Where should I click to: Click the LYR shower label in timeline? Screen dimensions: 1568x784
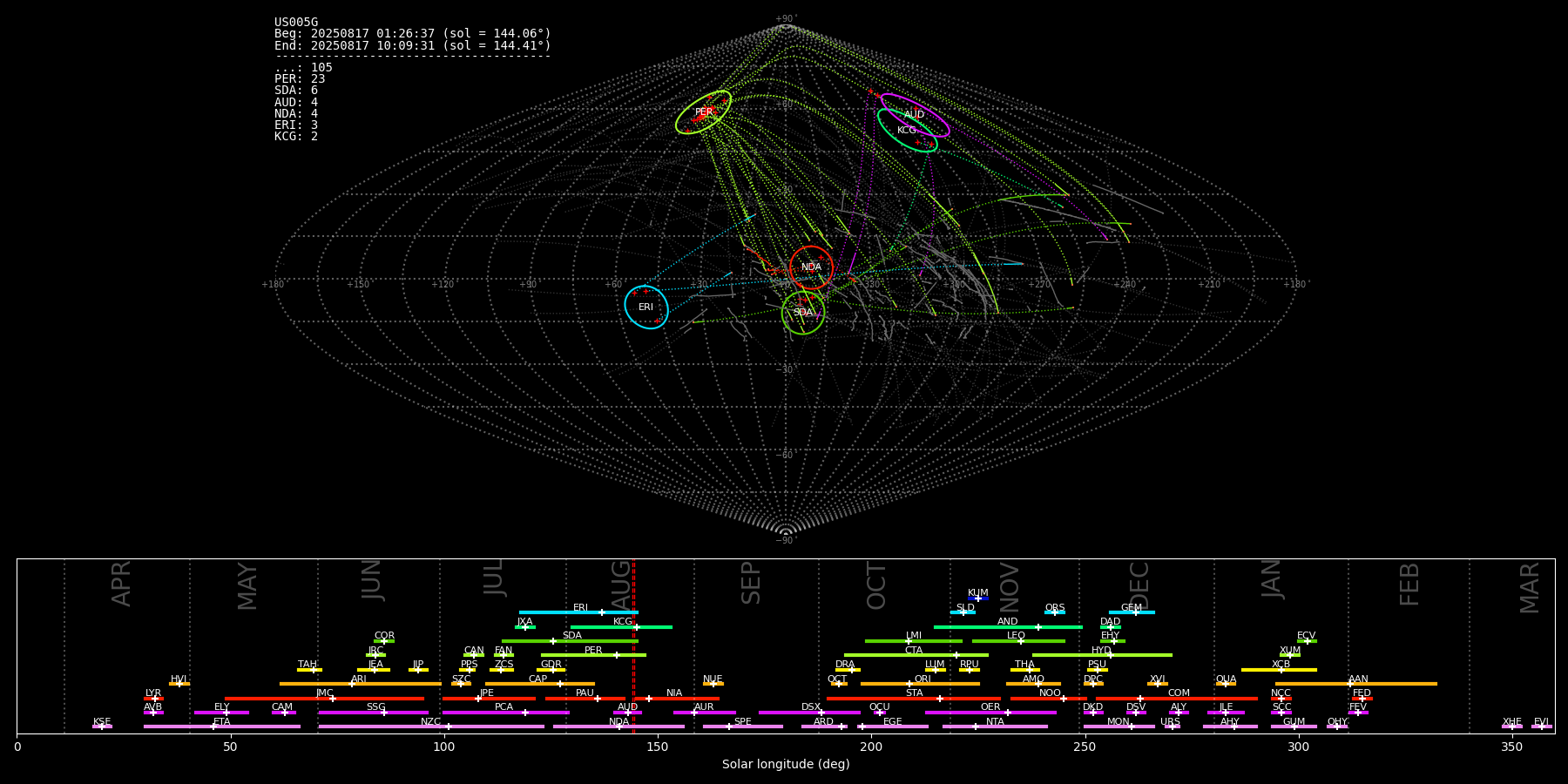click(153, 693)
